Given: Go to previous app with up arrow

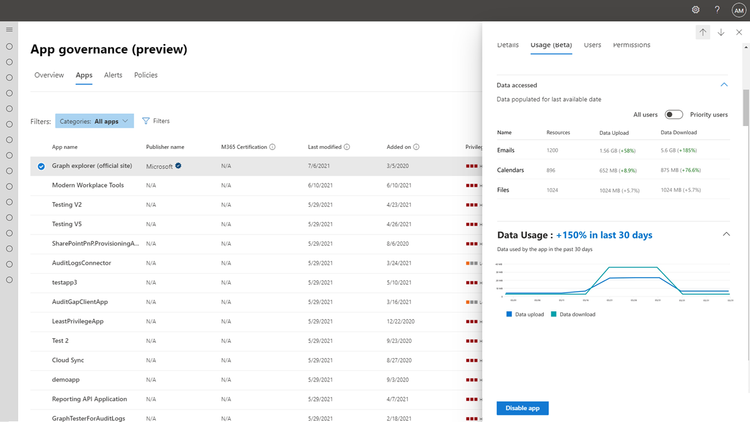Looking at the screenshot, I should 703,32.
